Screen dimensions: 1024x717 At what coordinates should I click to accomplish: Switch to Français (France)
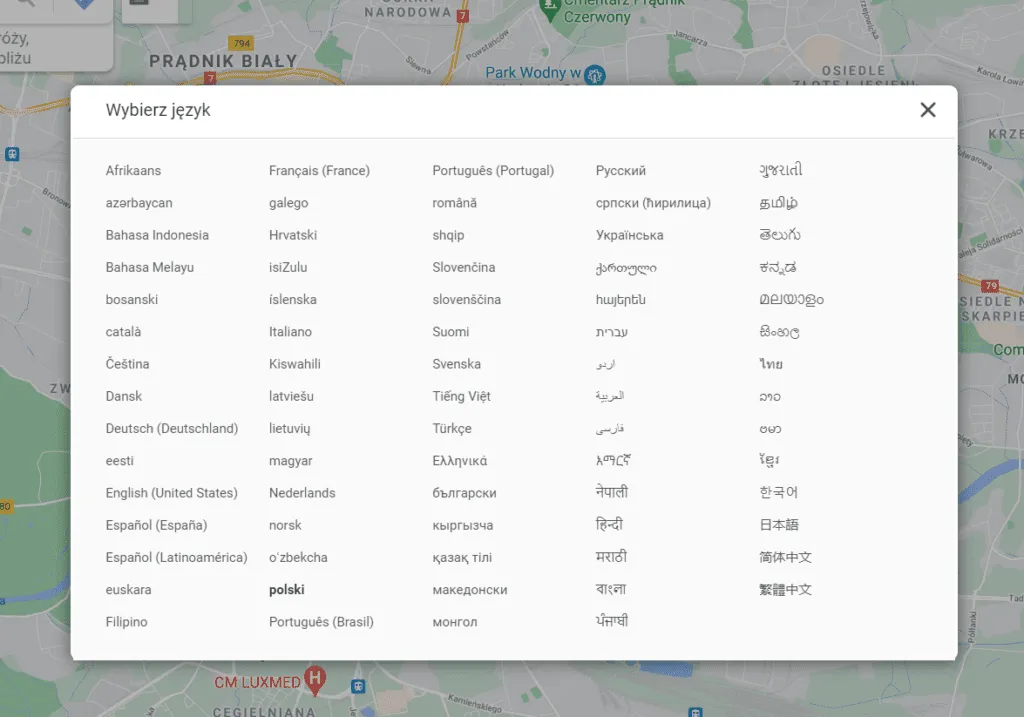pyautogui.click(x=318, y=170)
